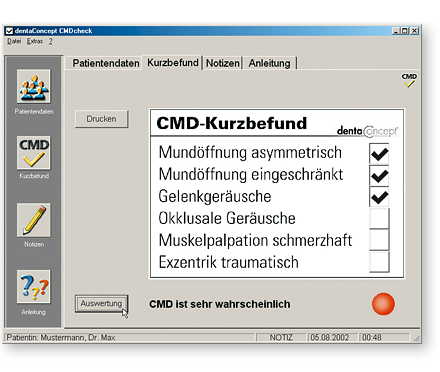Click the 05.08.2002 date in status bar
Screen dimensions: 440x372
coord(330,338)
